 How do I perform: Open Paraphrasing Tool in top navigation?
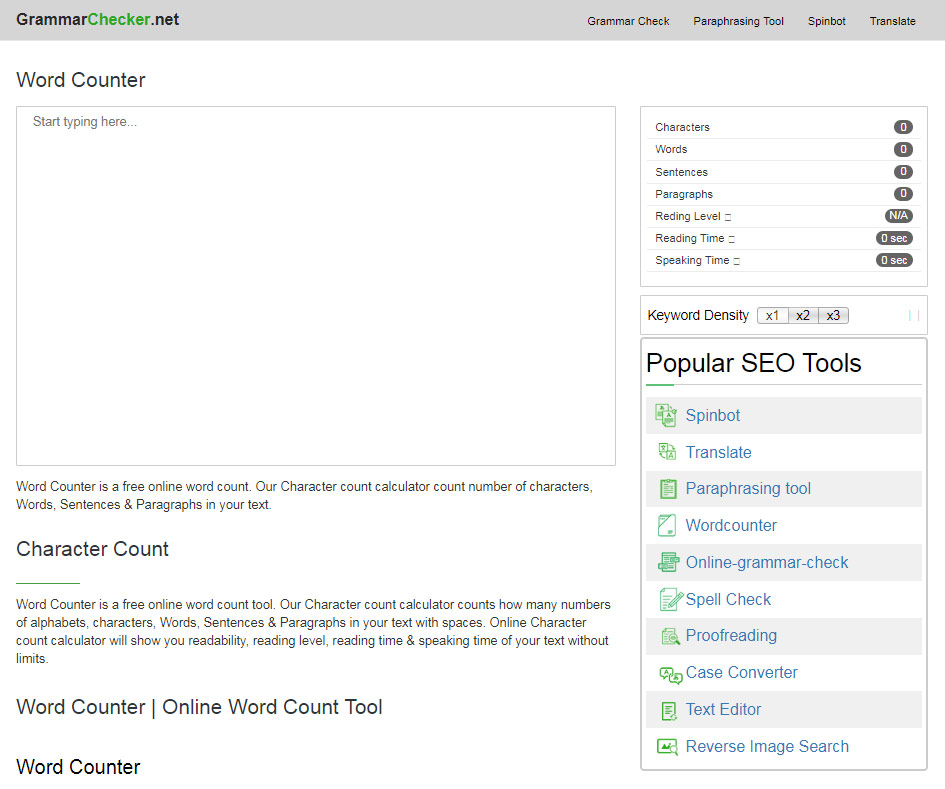(738, 21)
